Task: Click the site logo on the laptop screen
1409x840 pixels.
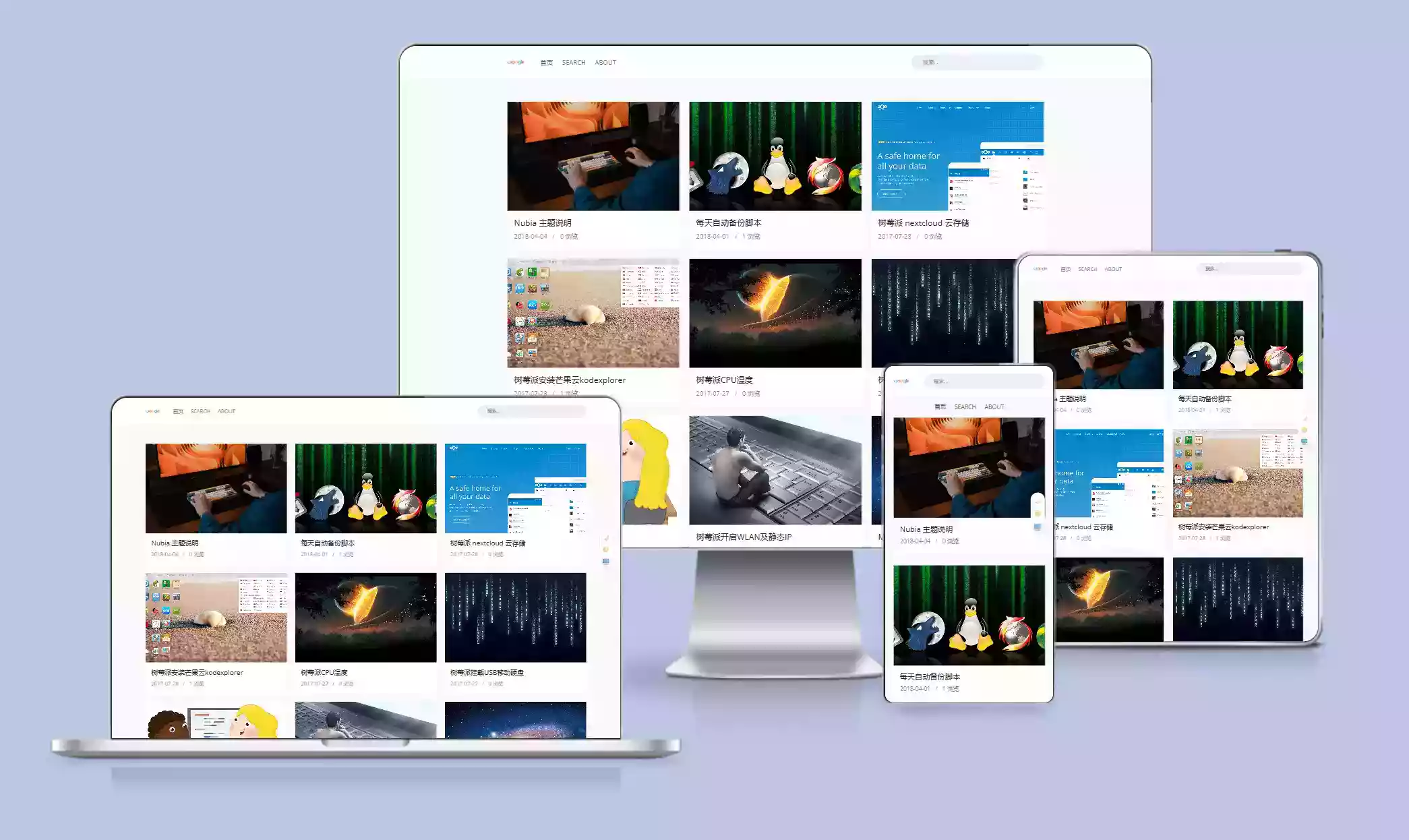Action: pos(153,411)
